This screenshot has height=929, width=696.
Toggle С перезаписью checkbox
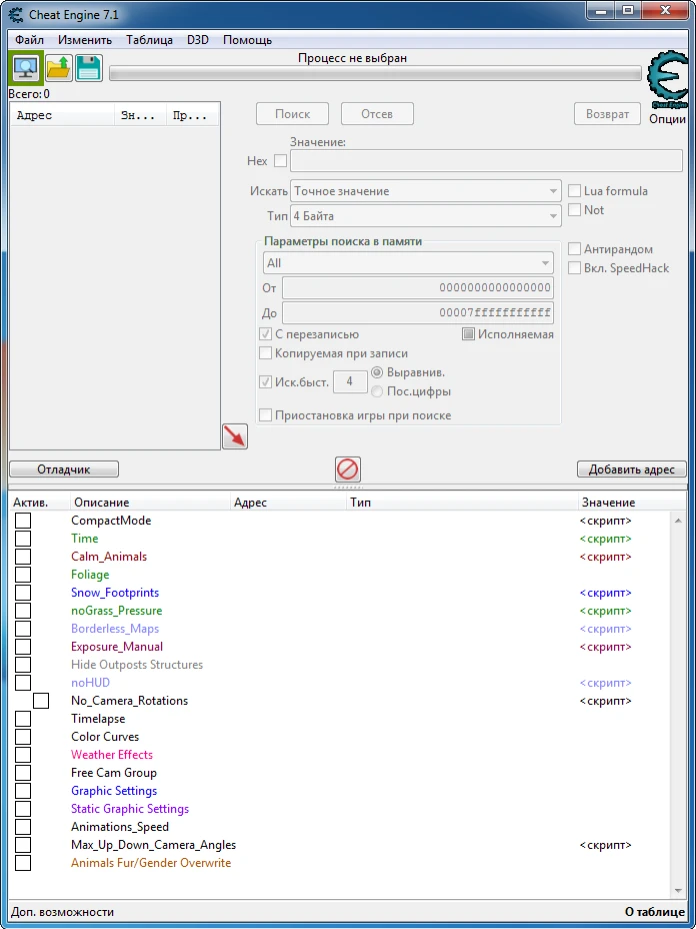click(265, 334)
